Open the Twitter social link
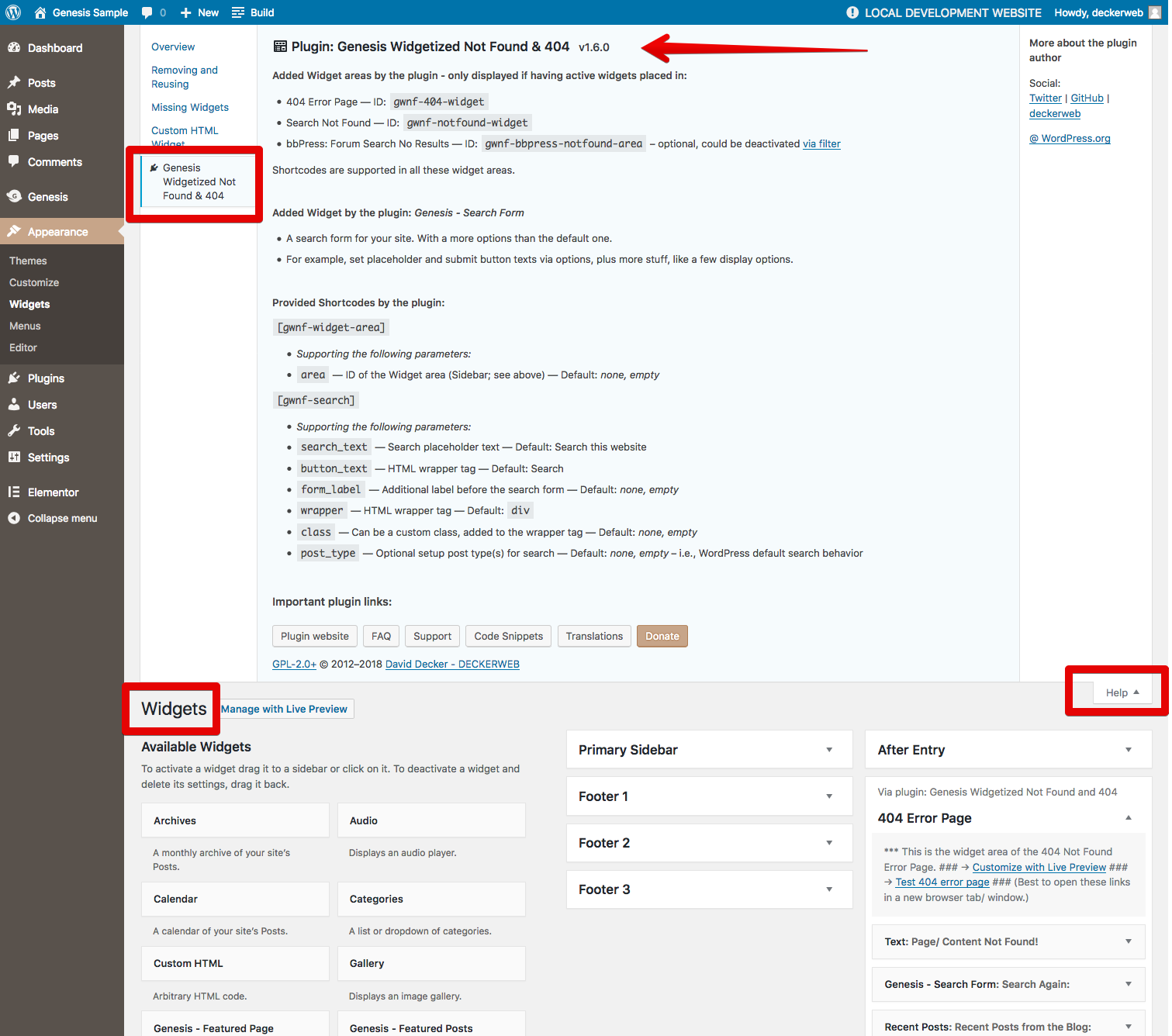This screenshot has height=1036, width=1172. coord(1045,98)
